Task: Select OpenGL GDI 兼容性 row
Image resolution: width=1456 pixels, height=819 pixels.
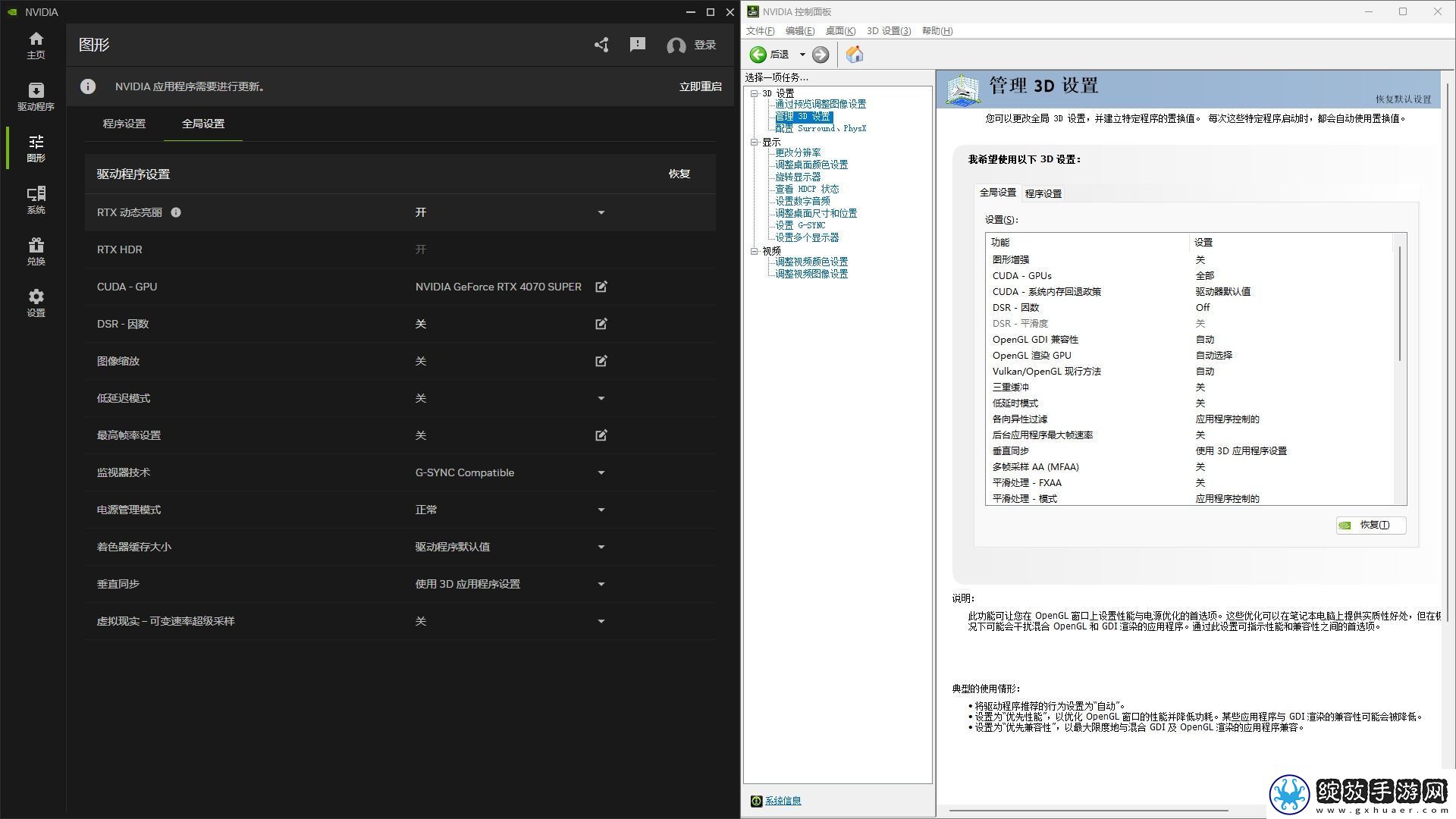Action: [1191, 340]
